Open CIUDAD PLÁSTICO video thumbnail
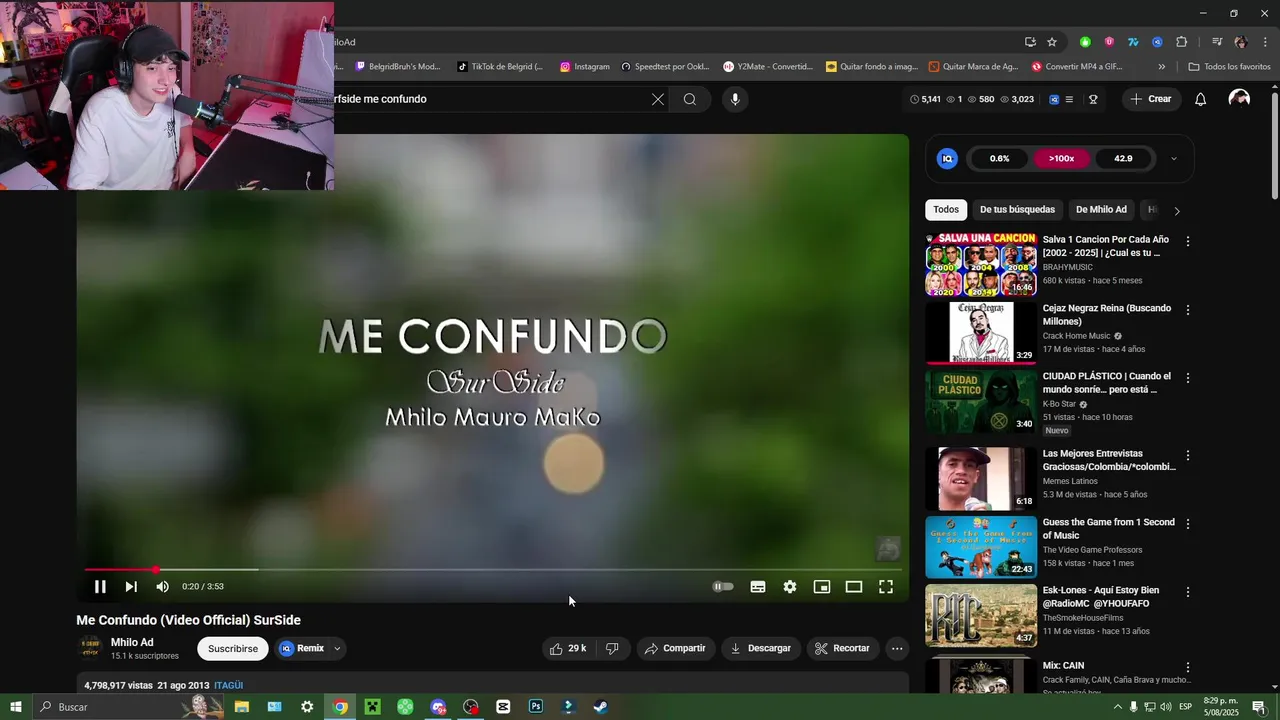This screenshot has height=720, width=1280. click(x=981, y=402)
